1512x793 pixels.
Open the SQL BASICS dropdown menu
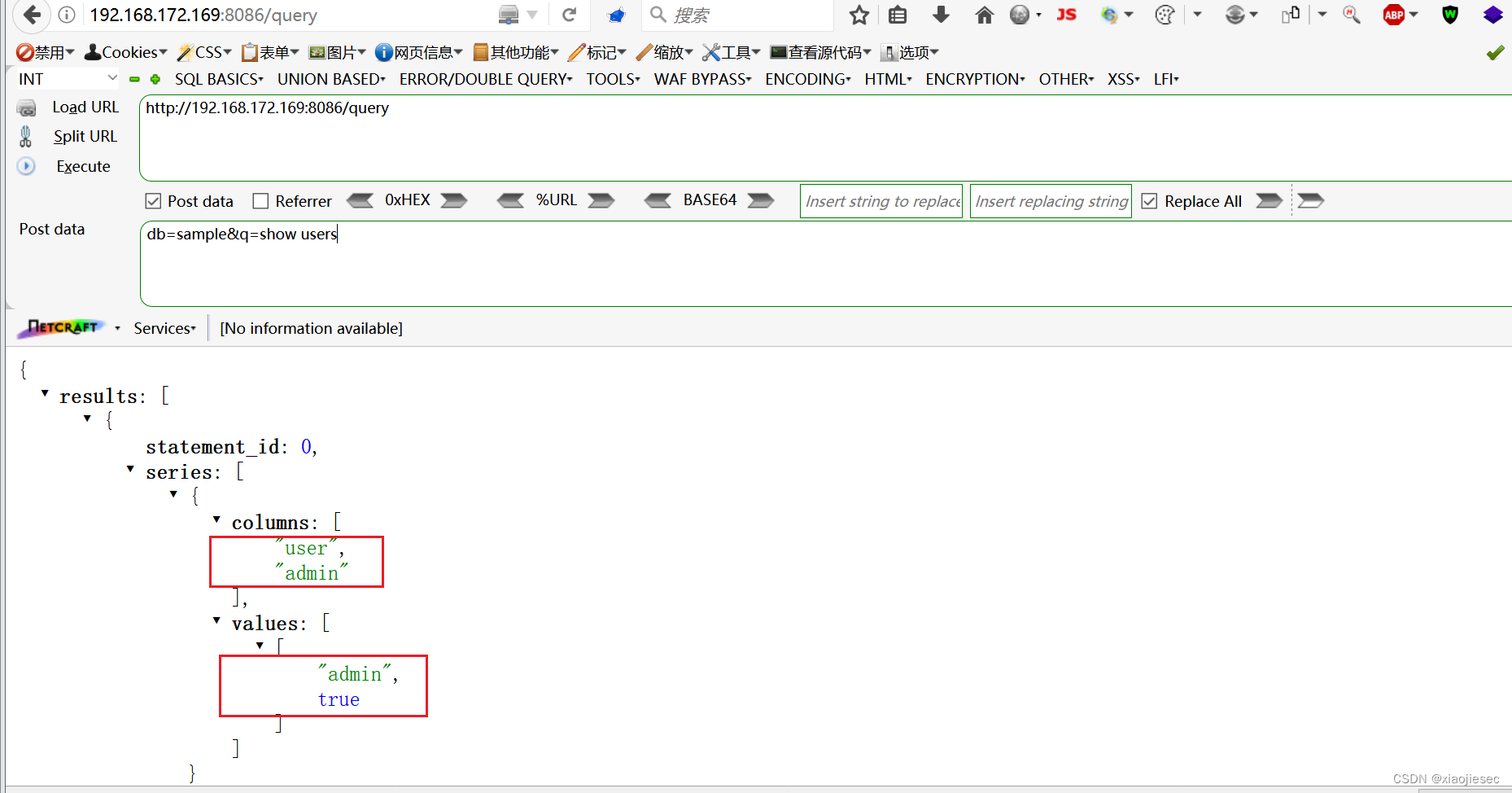tap(218, 79)
